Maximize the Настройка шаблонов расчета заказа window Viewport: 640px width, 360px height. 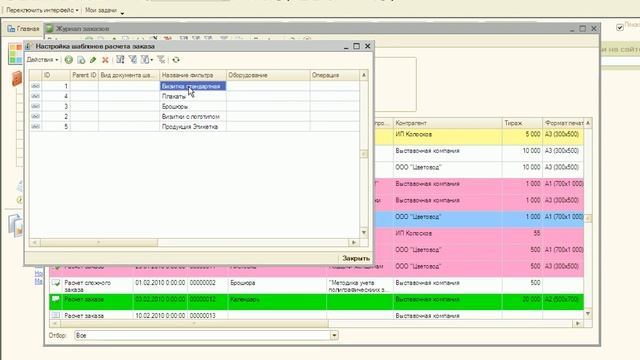click(356, 46)
